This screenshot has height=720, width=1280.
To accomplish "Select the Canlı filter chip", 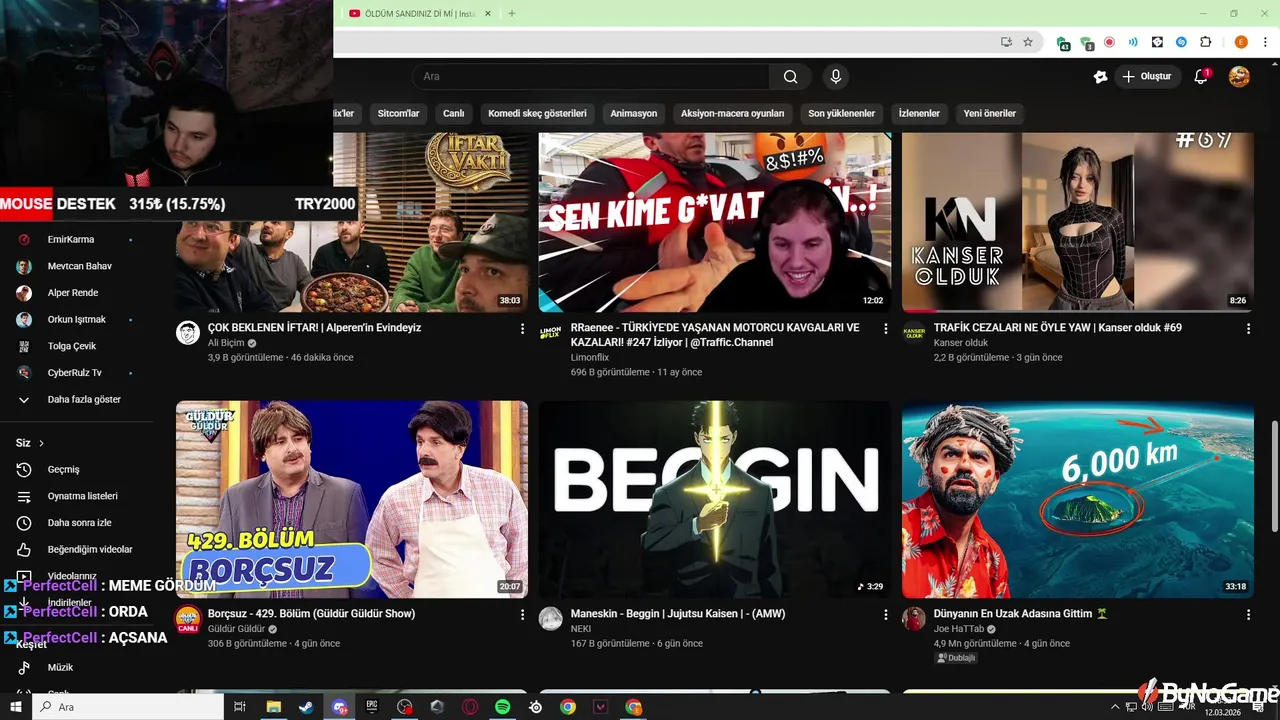I will 453,113.
